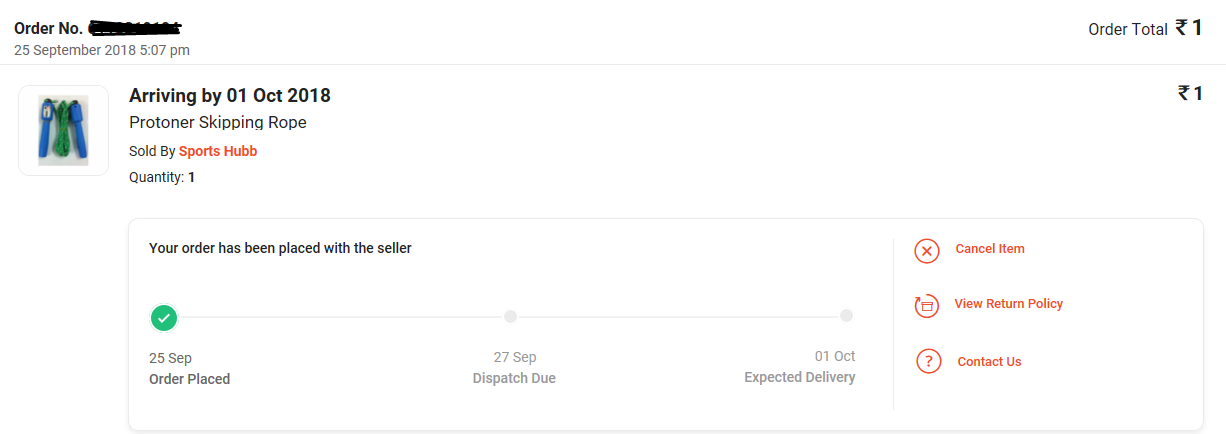The image size is (1226, 434).
Task: Click the View Return Policy box icon
Action: point(927,305)
